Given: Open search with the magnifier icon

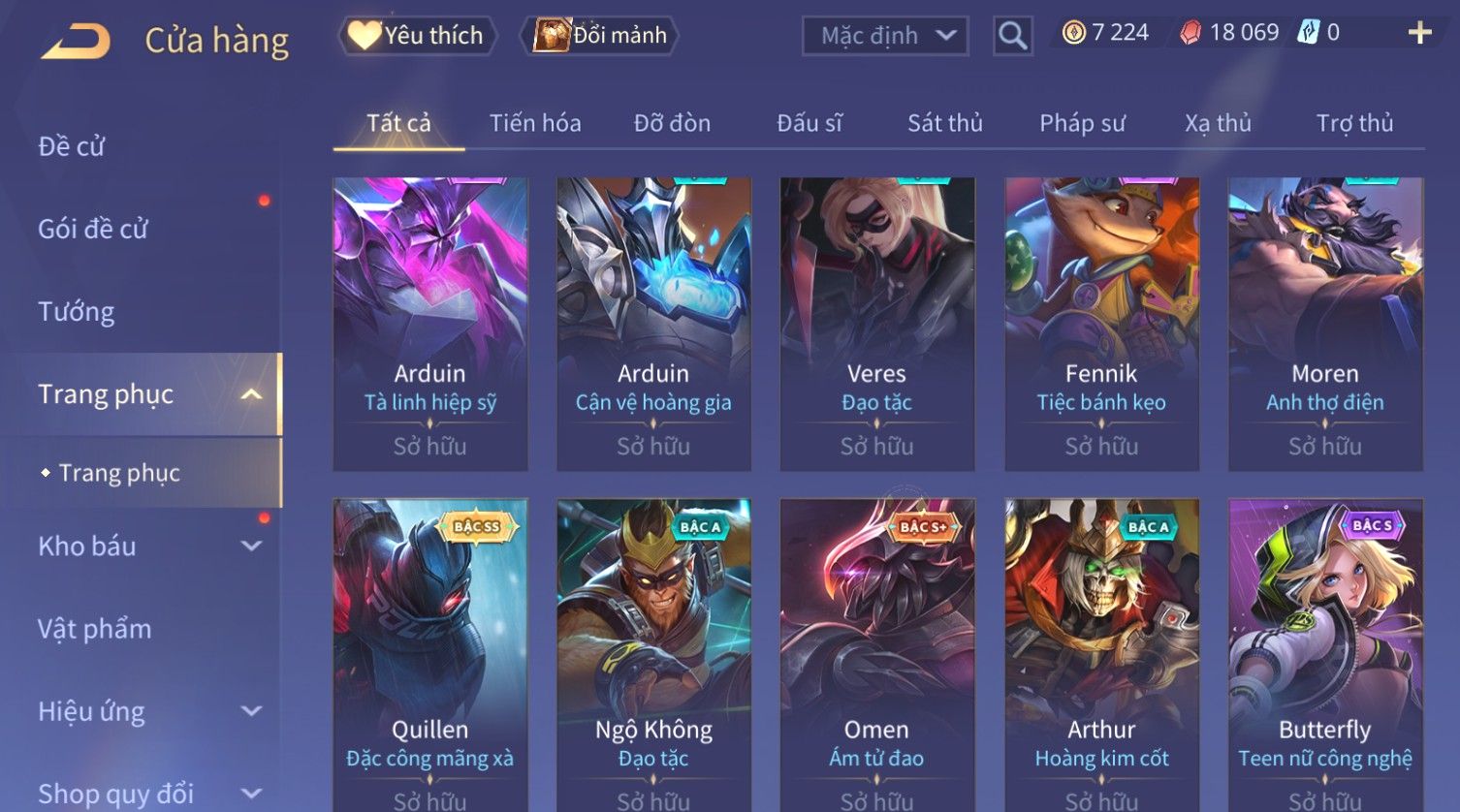Looking at the screenshot, I should coord(1012,36).
